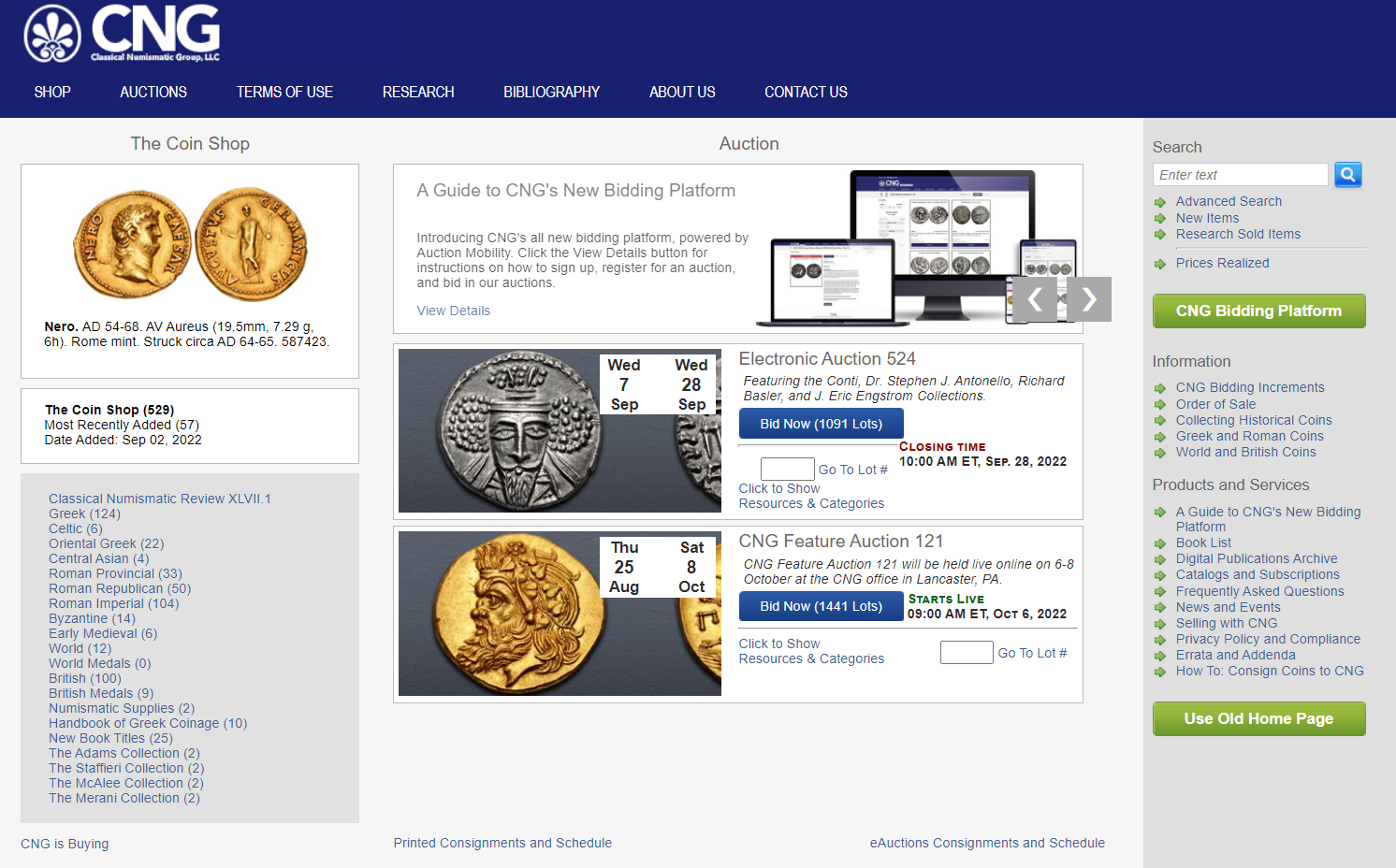Open Electronic Auction 524 title

tap(827, 358)
